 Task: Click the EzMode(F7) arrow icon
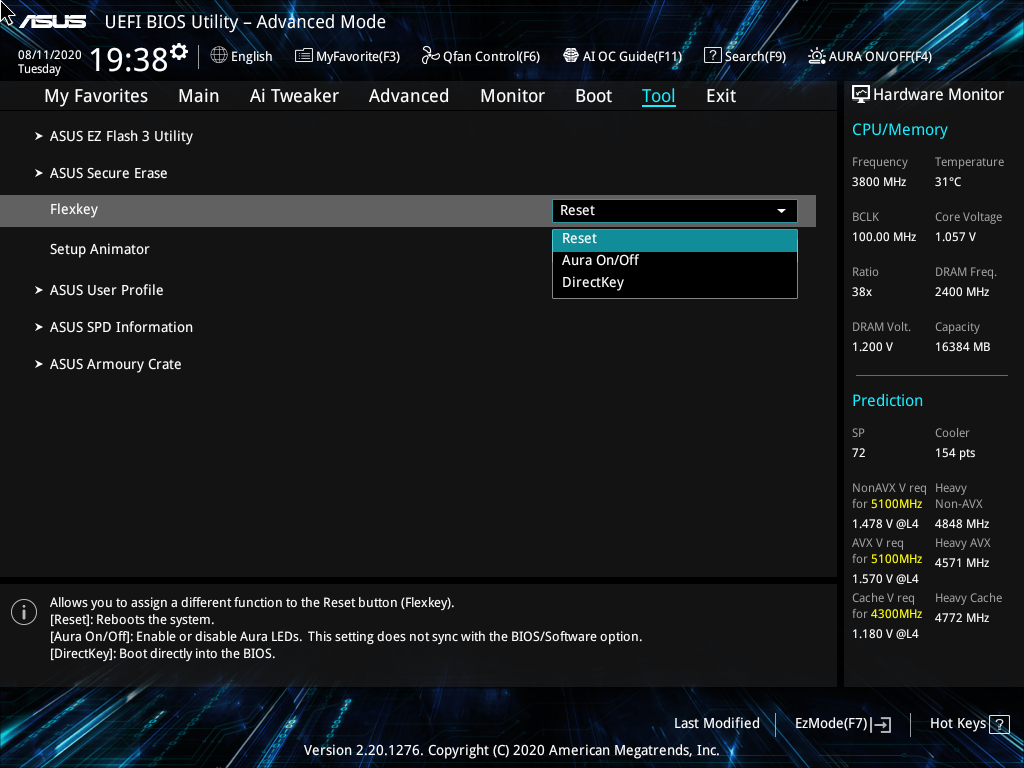tap(881, 724)
